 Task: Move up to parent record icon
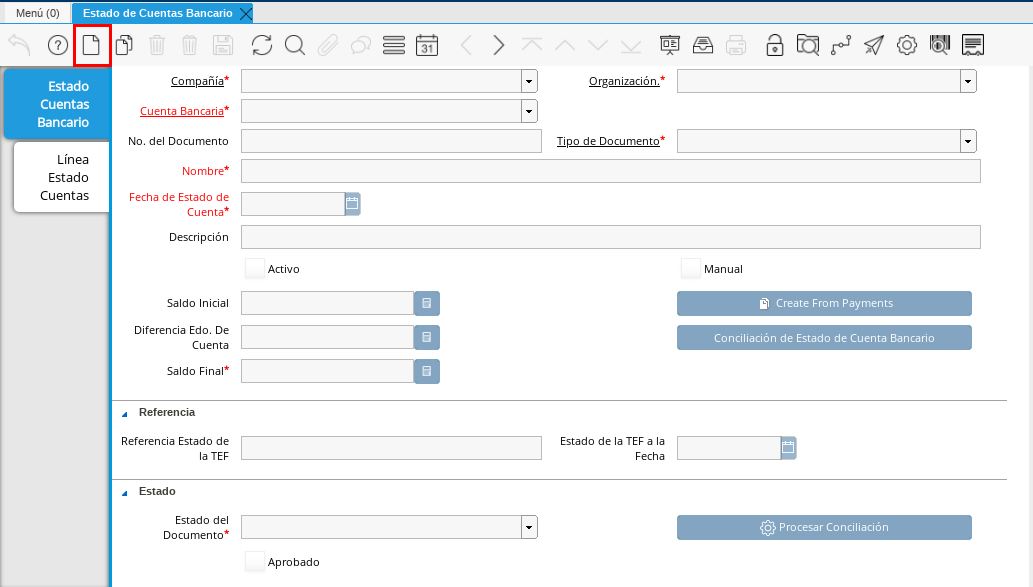tap(565, 45)
